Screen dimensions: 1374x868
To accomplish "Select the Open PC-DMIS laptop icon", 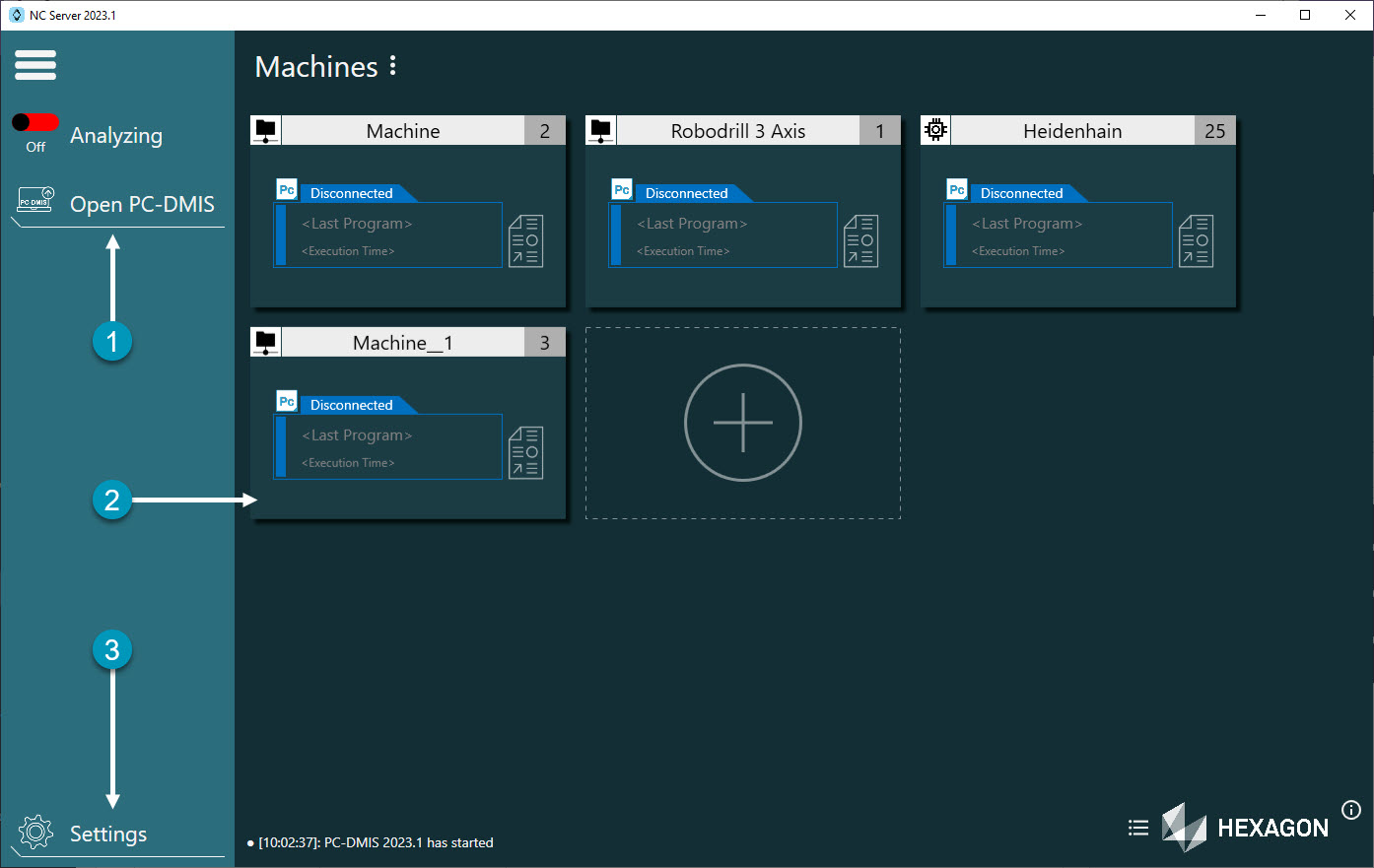I will [x=35, y=198].
